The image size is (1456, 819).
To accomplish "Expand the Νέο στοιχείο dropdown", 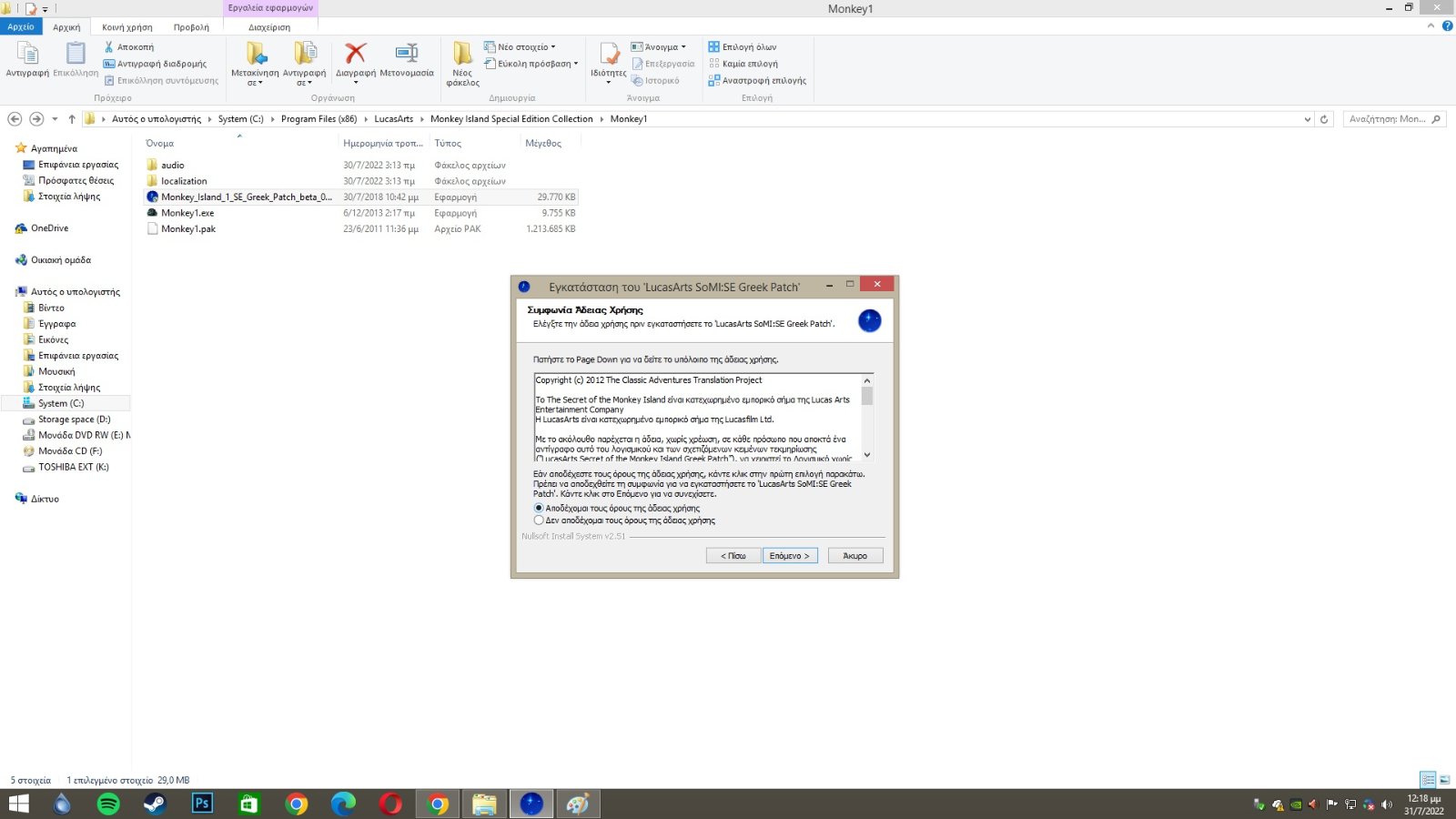I will point(553,47).
